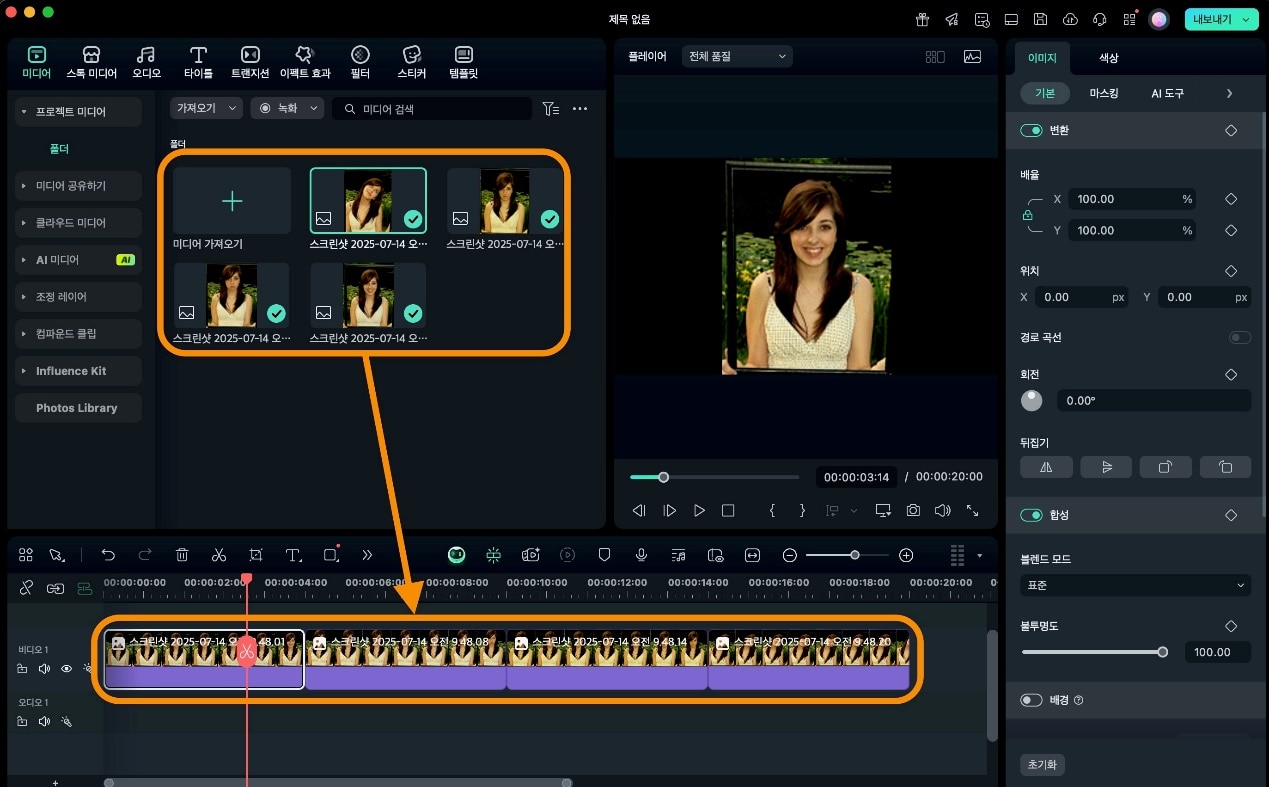This screenshot has height=787, width=1269.
Task: Take a snapshot with the camera icon
Action: [913, 510]
